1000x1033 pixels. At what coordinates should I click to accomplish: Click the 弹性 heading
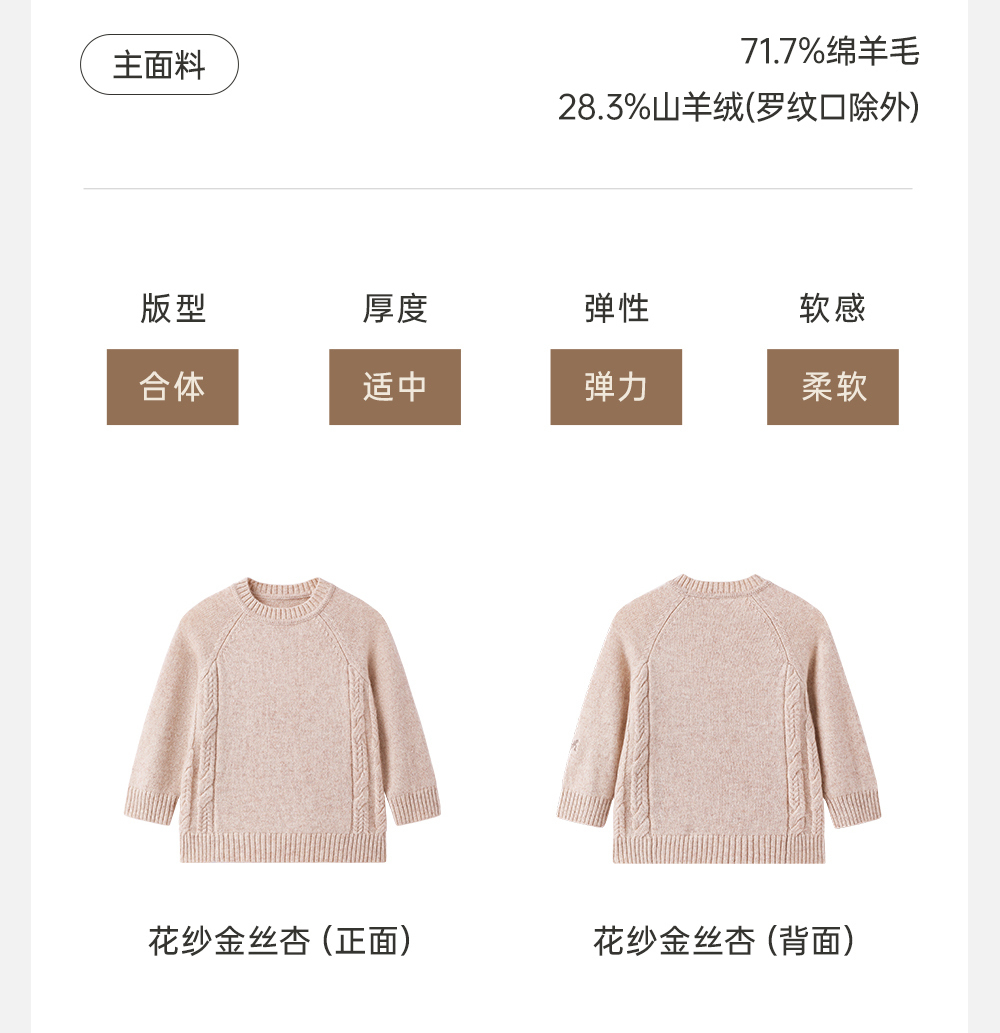[616, 308]
